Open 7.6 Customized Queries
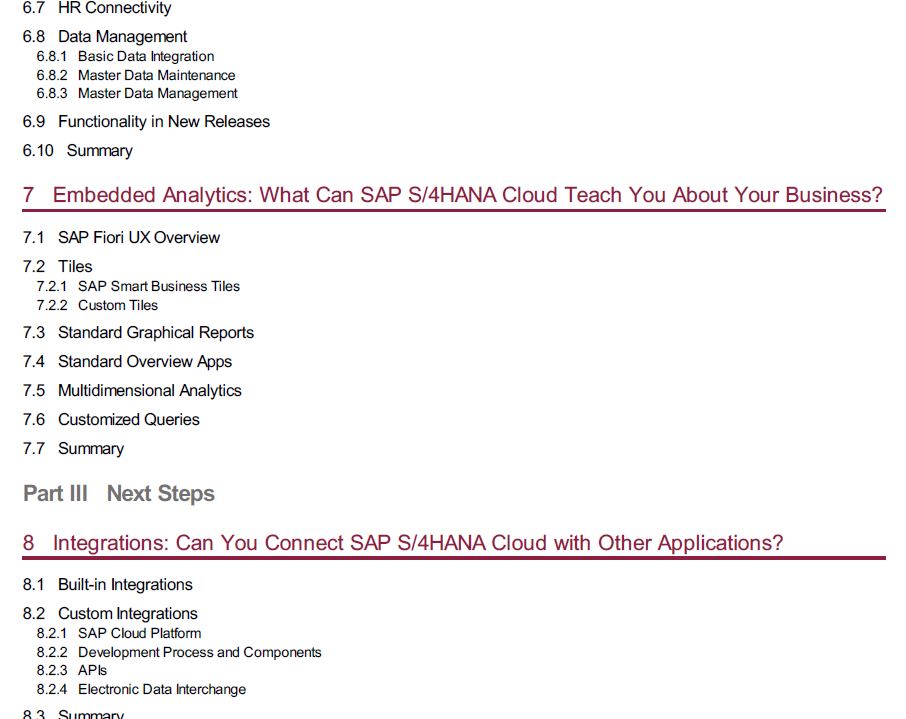This screenshot has height=719, width=906. [x=111, y=420]
